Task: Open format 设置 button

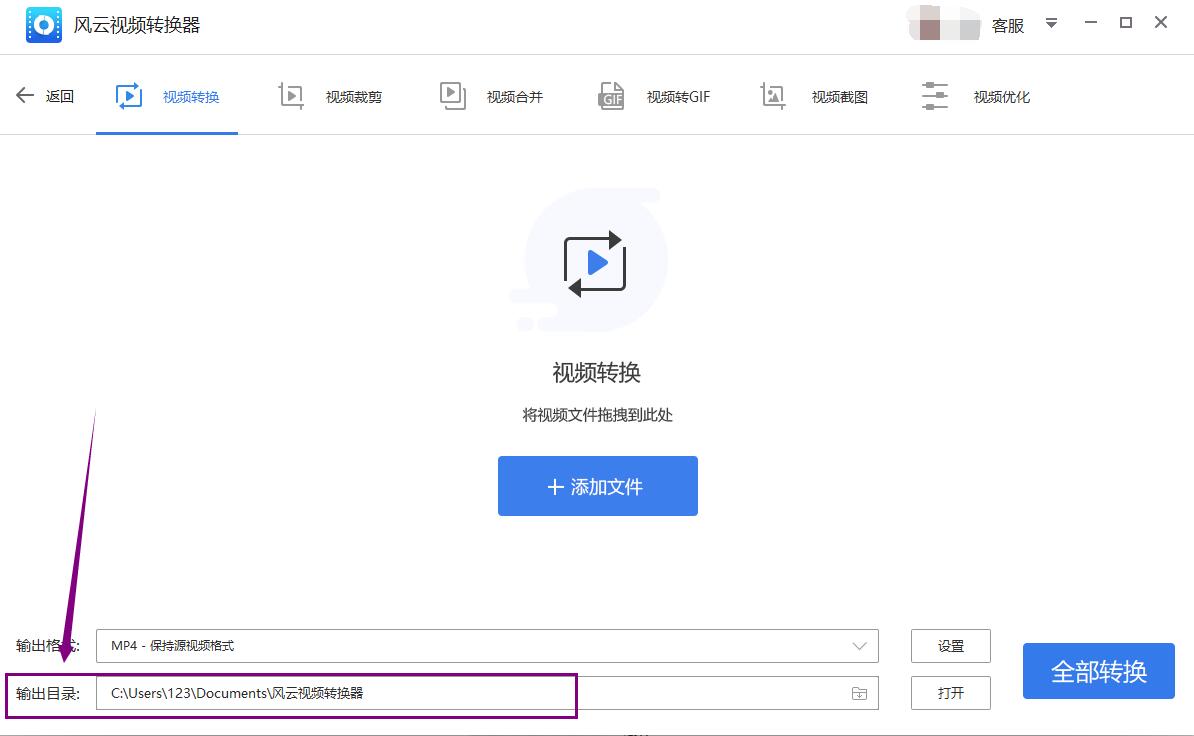Action: click(951, 646)
